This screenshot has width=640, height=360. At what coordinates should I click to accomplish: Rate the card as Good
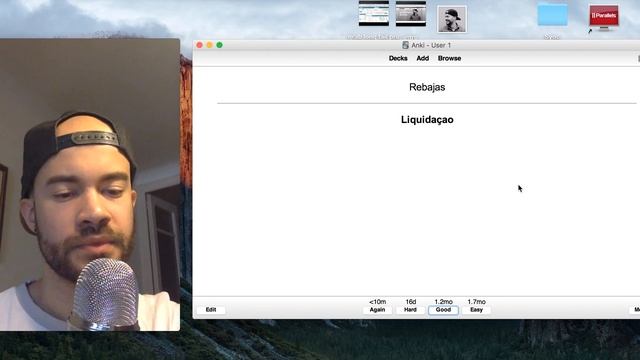tap(443, 310)
